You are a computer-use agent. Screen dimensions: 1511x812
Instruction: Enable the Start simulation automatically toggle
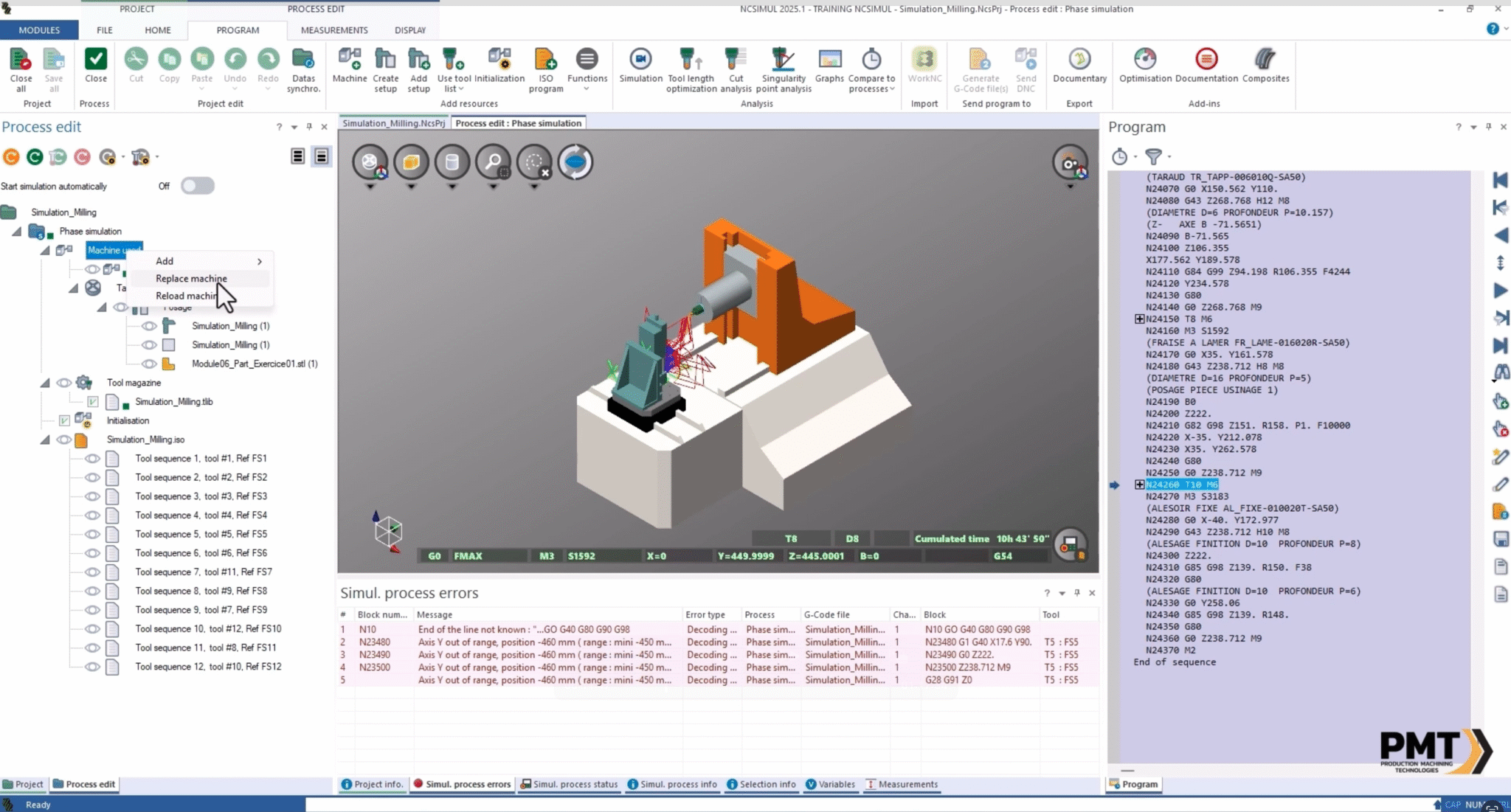coord(197,186)
